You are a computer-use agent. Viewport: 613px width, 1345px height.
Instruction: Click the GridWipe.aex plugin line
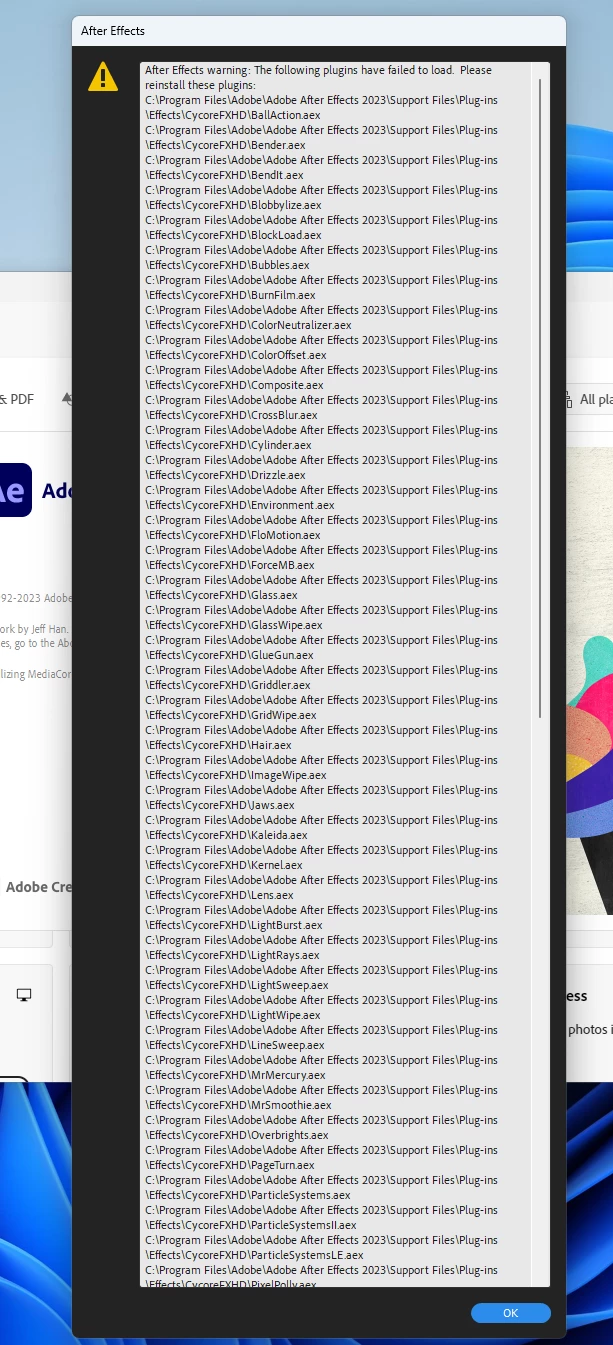231,715
